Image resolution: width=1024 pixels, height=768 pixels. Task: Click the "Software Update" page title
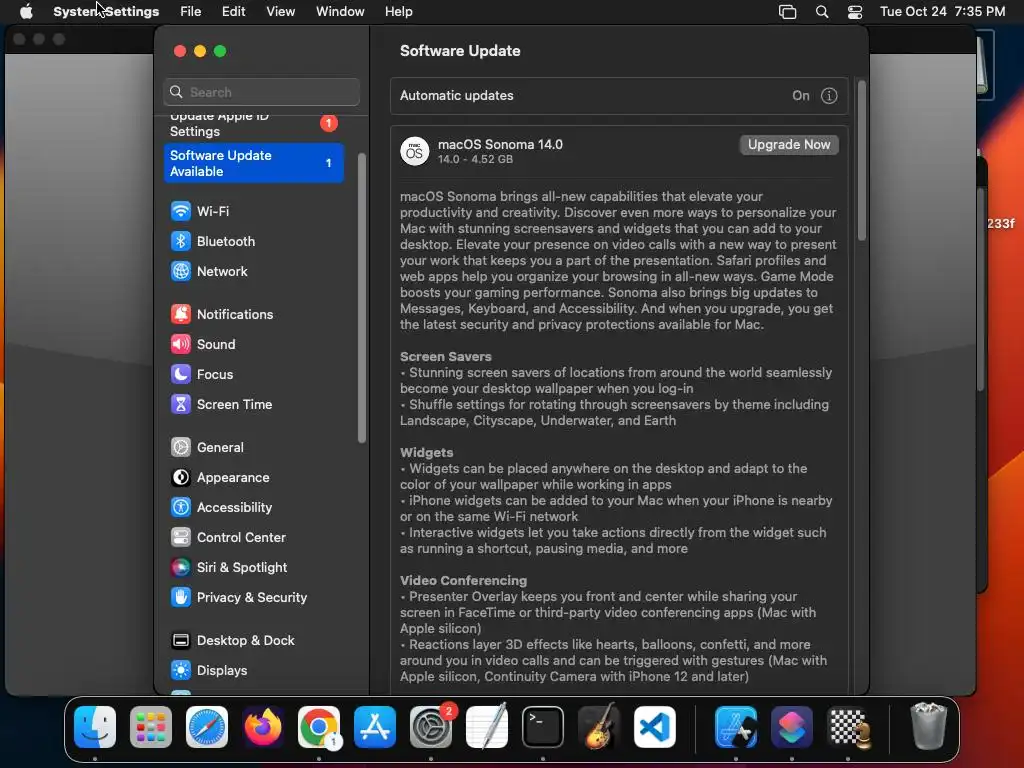tap(460, 51)
